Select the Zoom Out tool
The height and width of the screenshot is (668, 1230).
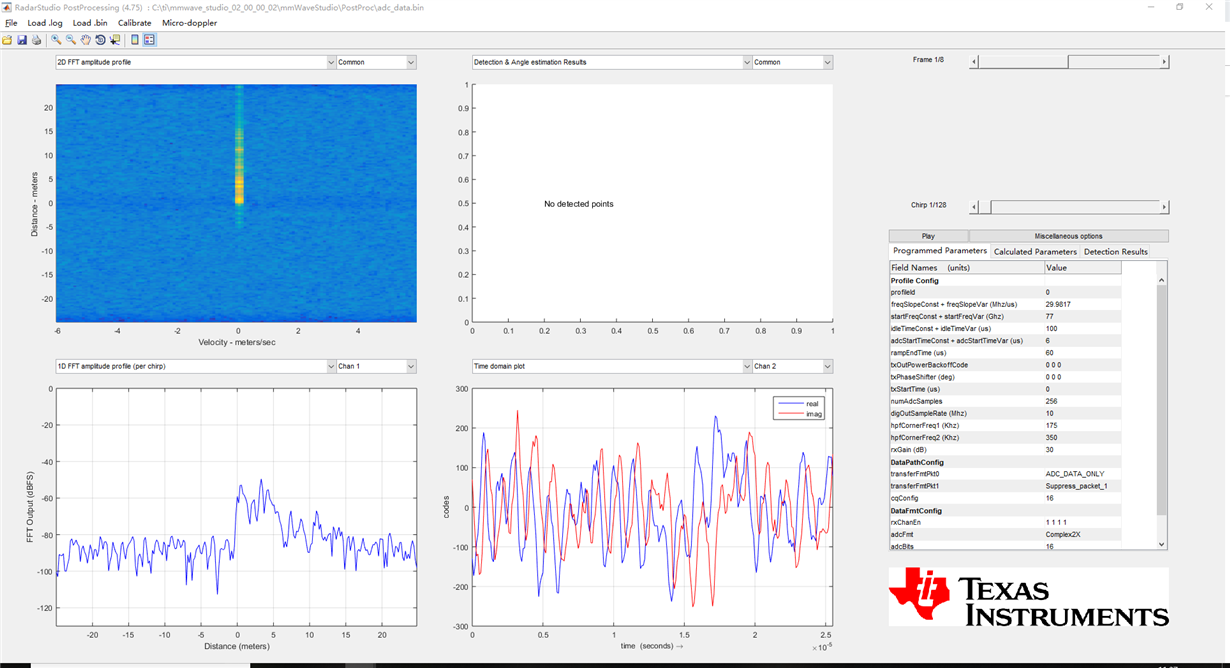click(71, 40)
